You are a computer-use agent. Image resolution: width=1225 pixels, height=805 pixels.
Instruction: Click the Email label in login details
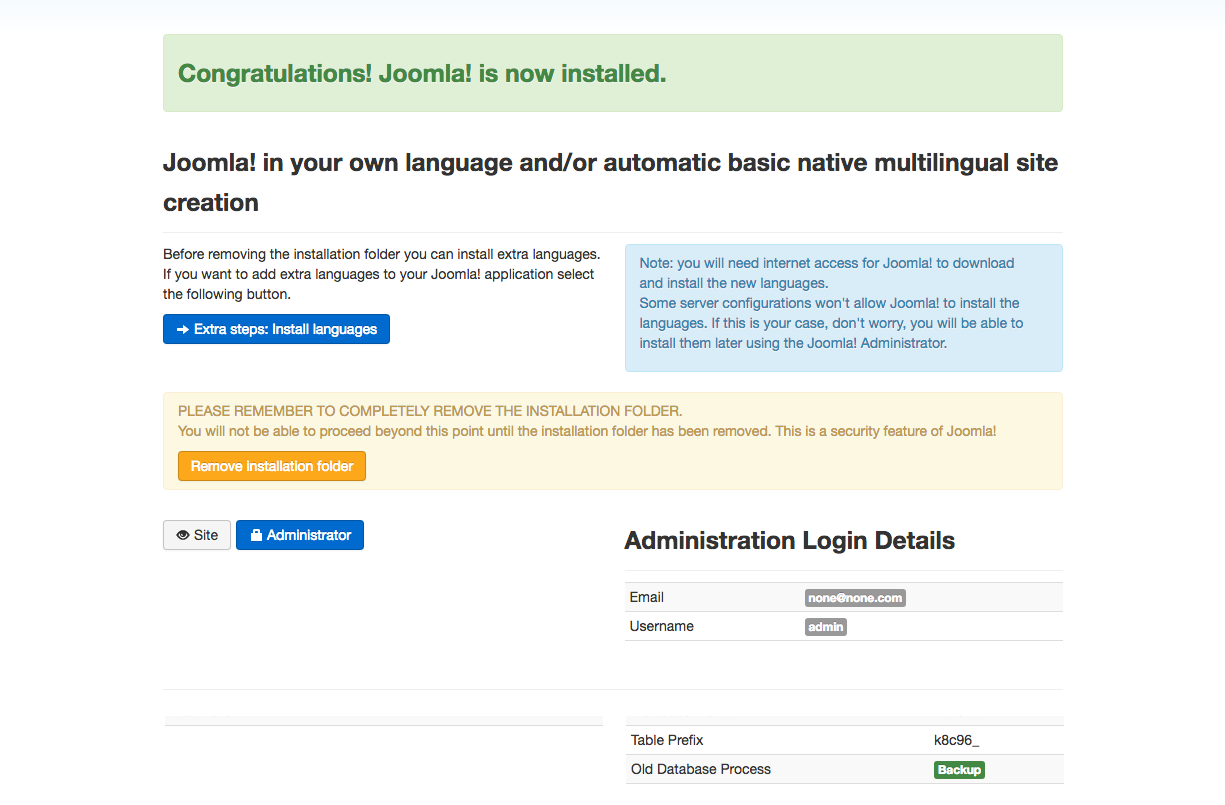click(647, 597)
